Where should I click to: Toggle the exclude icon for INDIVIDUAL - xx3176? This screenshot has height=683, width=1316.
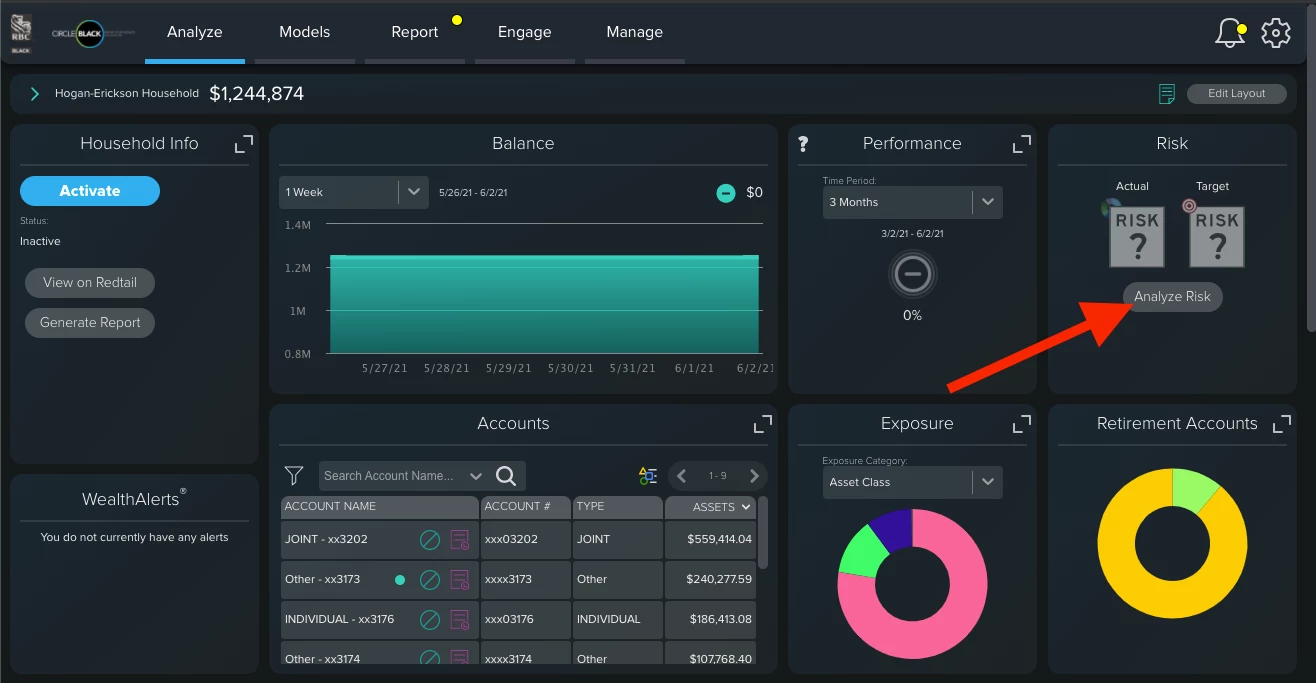coord(430,620)
